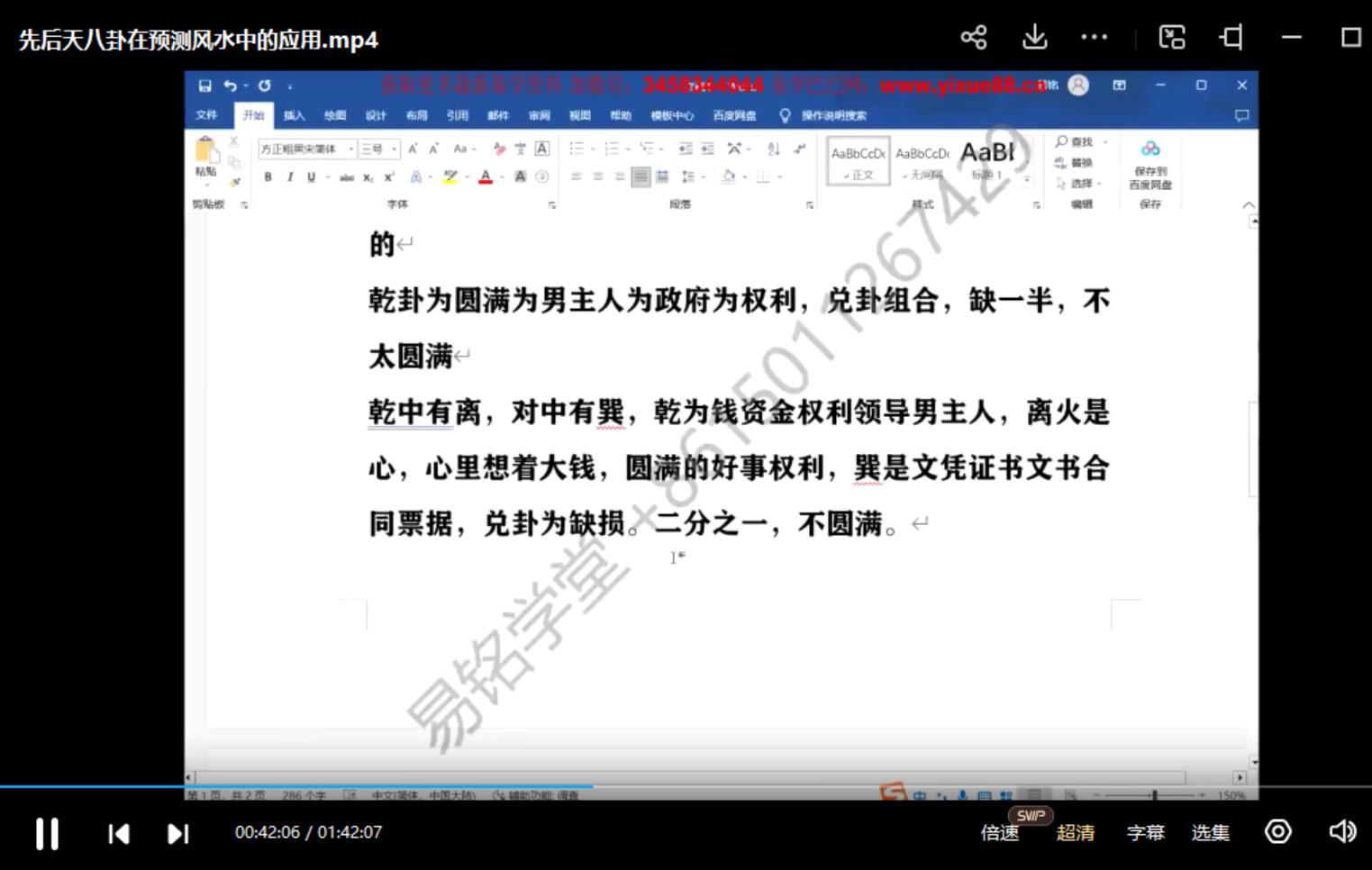Pause the video playback

tap(47, 832)
